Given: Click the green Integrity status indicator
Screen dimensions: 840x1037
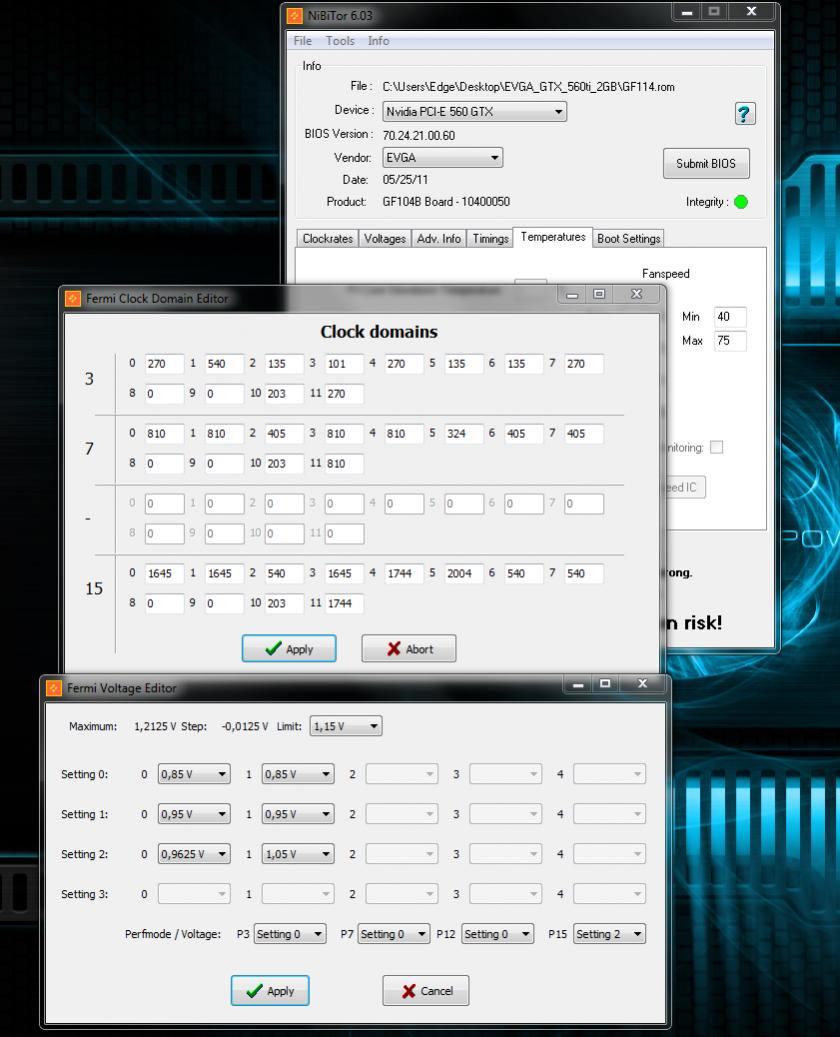Looking at the screenshot, I should (x=741, y=202).
